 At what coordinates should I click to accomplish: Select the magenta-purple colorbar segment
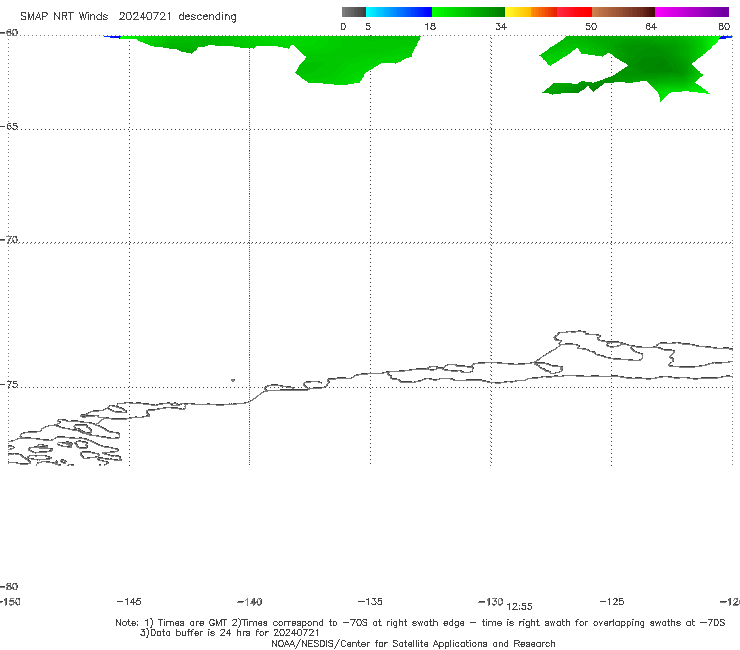coord(692,12)
